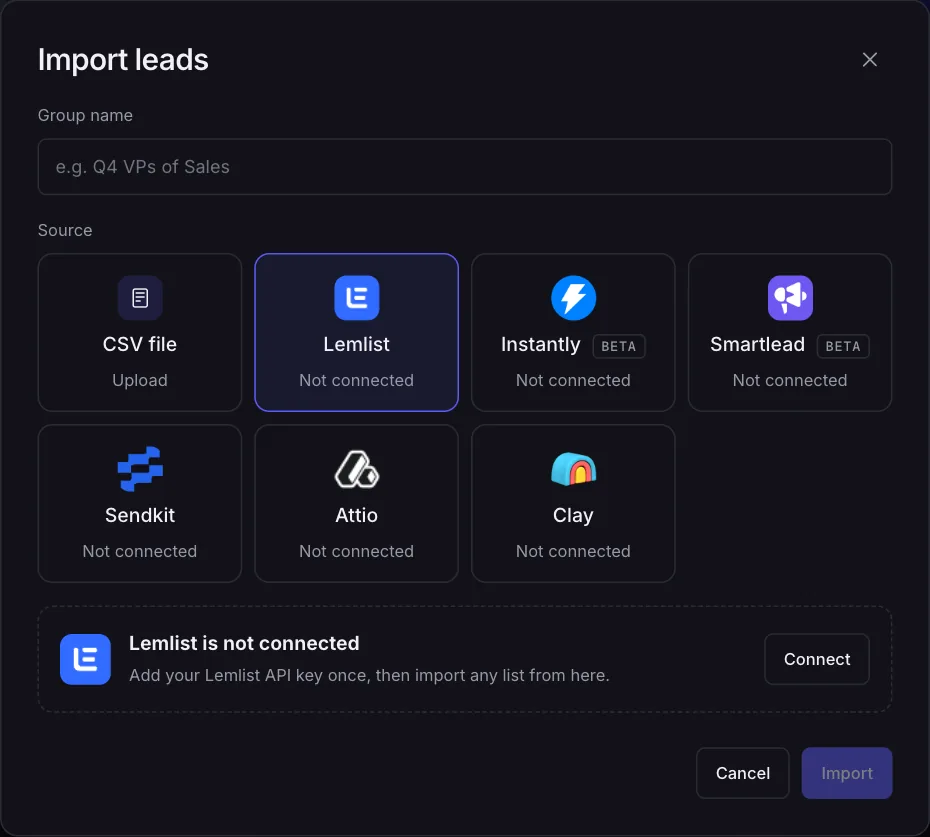
Task: Click "Not connected" under Clay
Action: [574, 551]
